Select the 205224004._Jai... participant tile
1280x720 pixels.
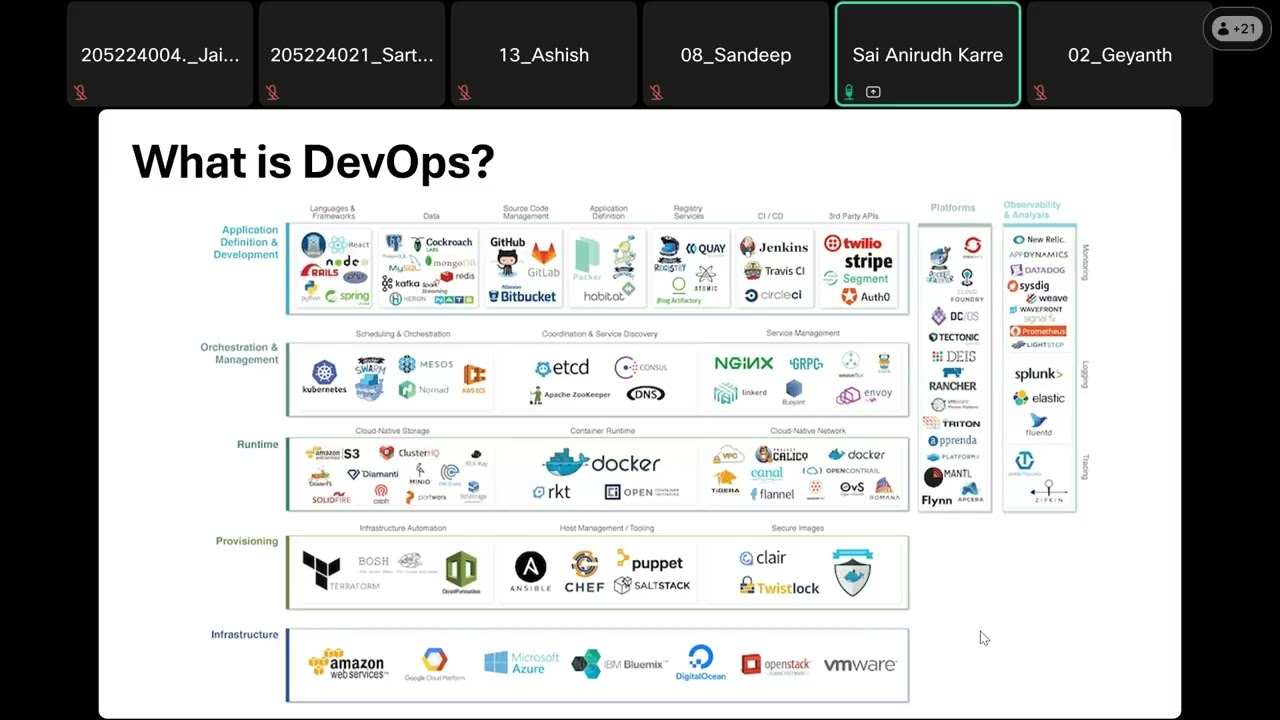pyautogui.click(x=160, y=54)
